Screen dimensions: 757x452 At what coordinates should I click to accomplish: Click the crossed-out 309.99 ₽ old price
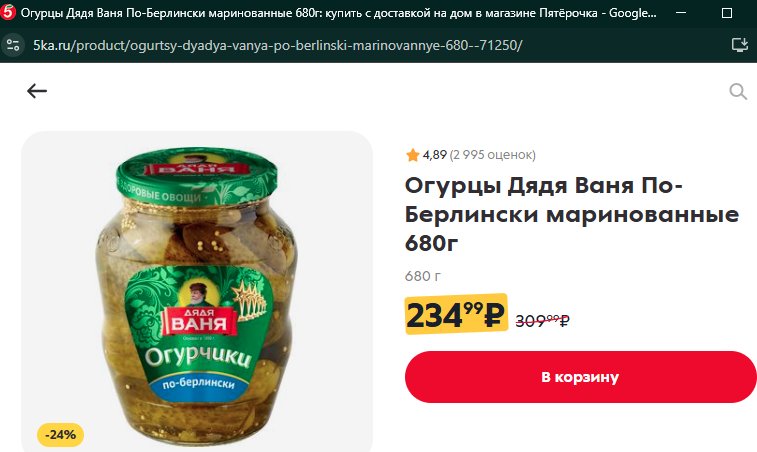click(543, 320)
